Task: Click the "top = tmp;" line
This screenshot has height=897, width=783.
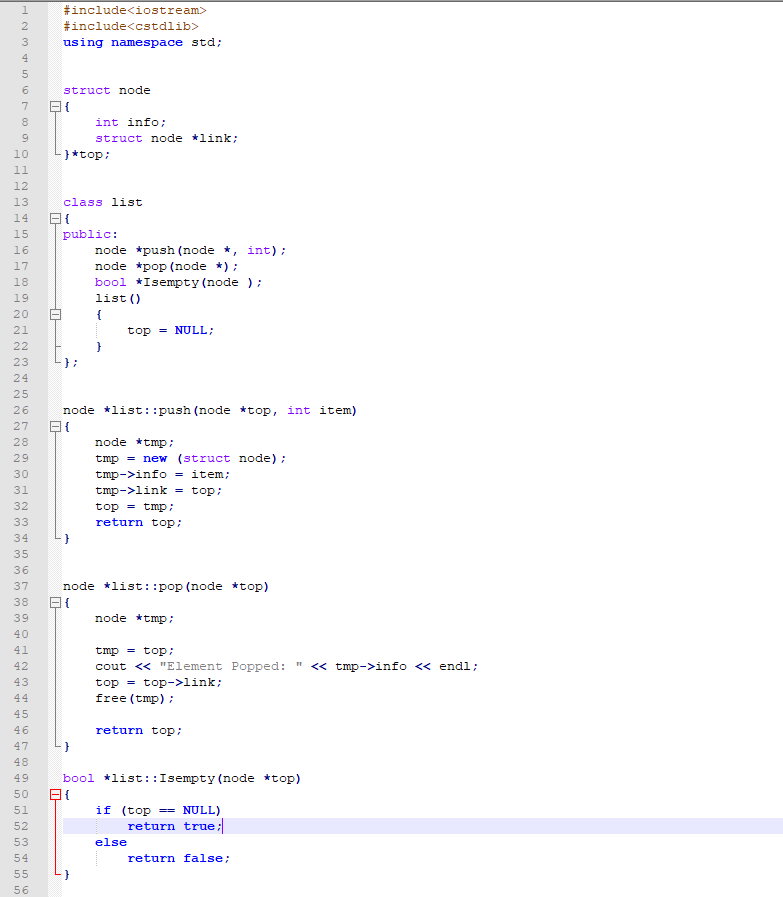Action: click(x=134, y=506)
